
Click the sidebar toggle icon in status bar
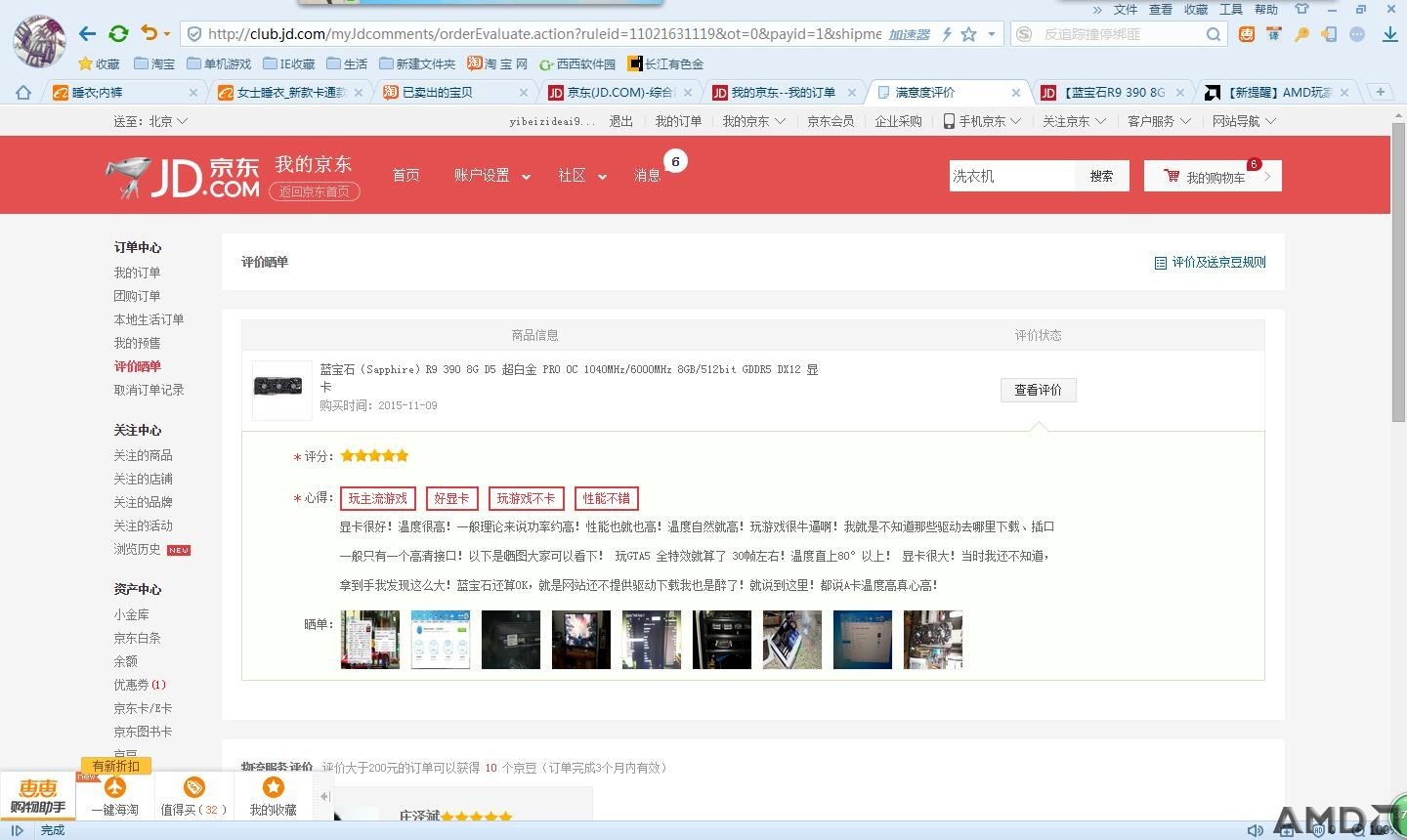(17, 830)
